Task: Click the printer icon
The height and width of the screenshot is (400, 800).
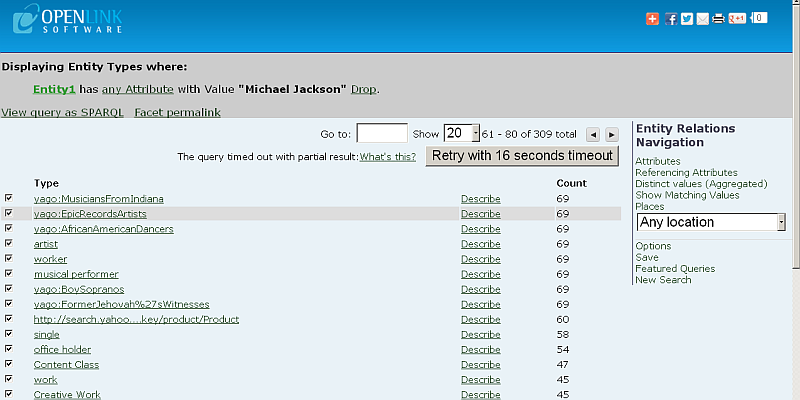Action: [718, 19]
